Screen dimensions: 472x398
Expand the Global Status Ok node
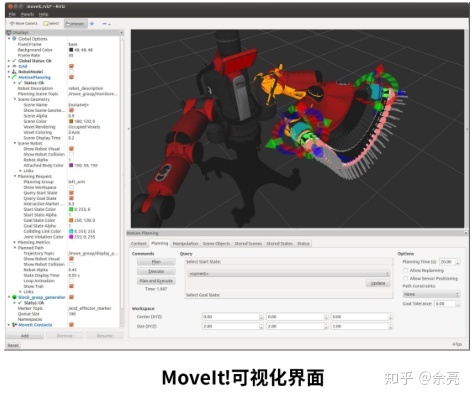9,61
